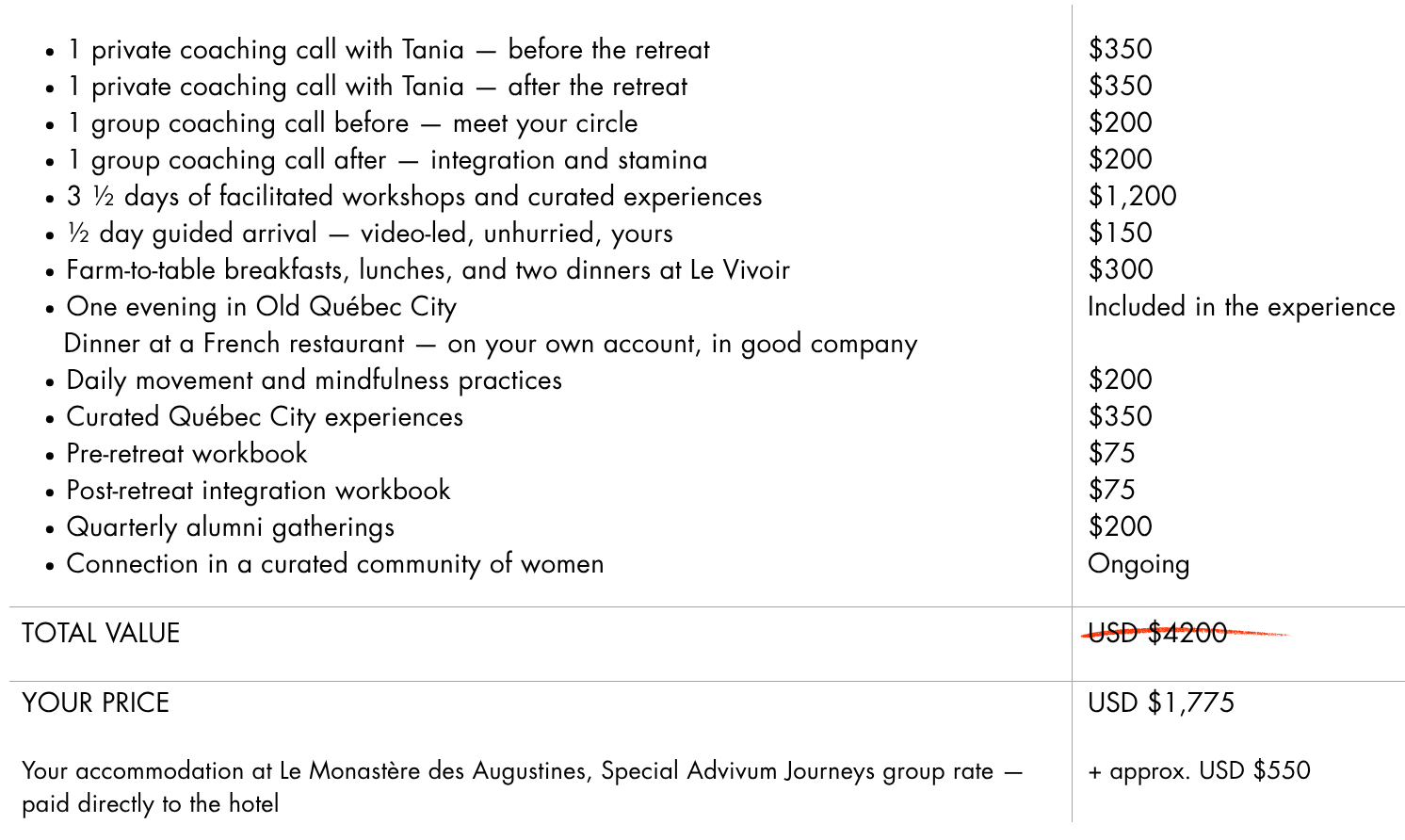Click the USD $1,775 price
The height and width of the screenshot is (840, 1405).
click(1161, 703)
